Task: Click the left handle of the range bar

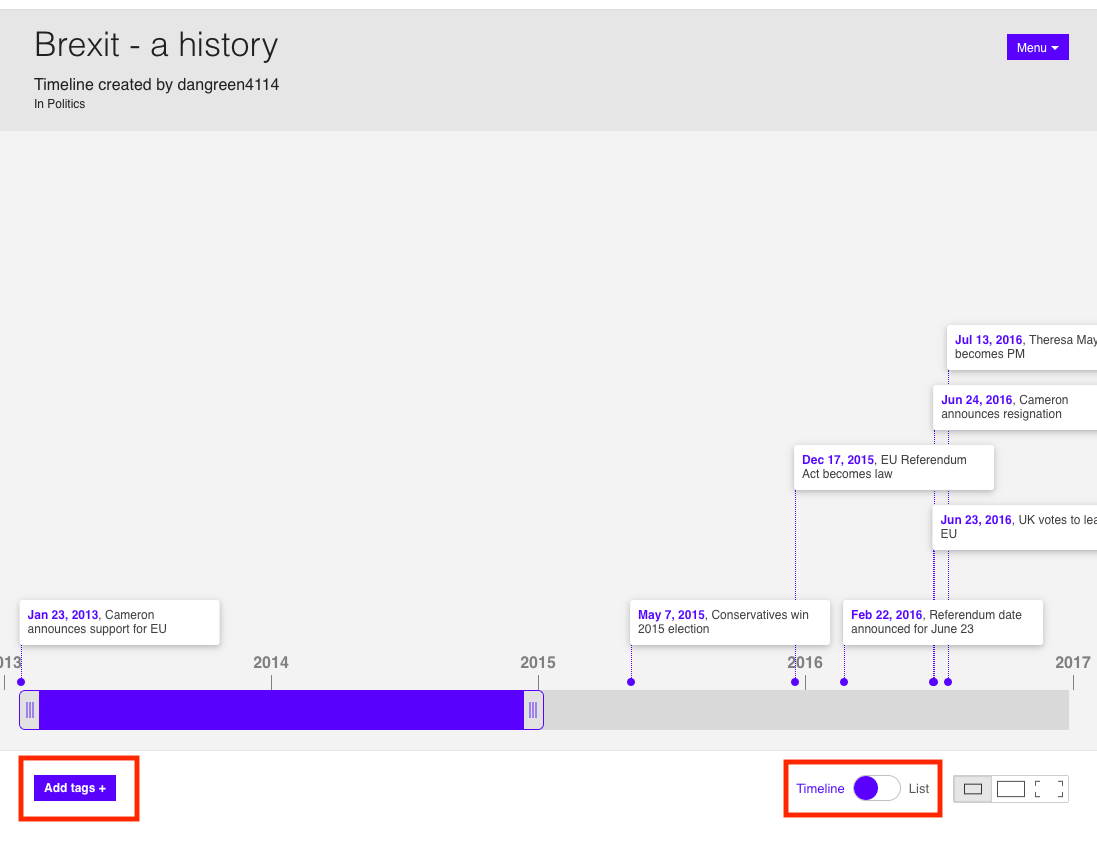Action: [30, 710]
